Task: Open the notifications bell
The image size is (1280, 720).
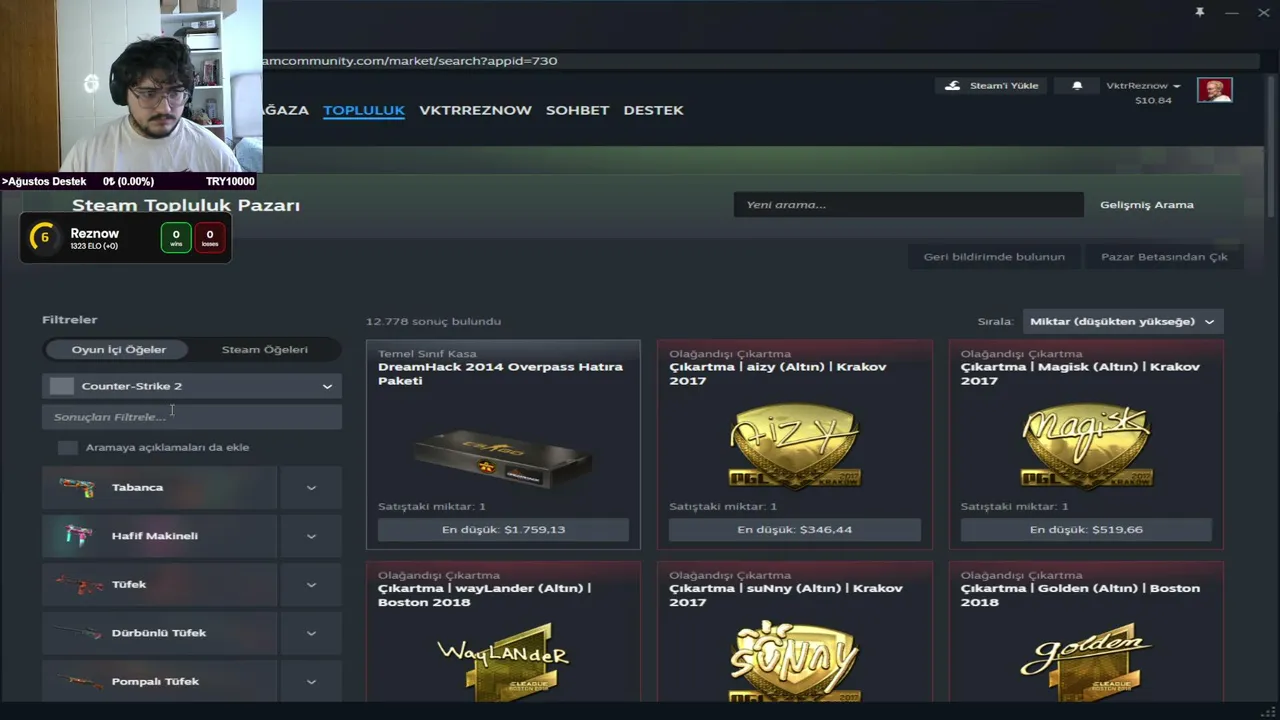Action: coord(1077,86)
